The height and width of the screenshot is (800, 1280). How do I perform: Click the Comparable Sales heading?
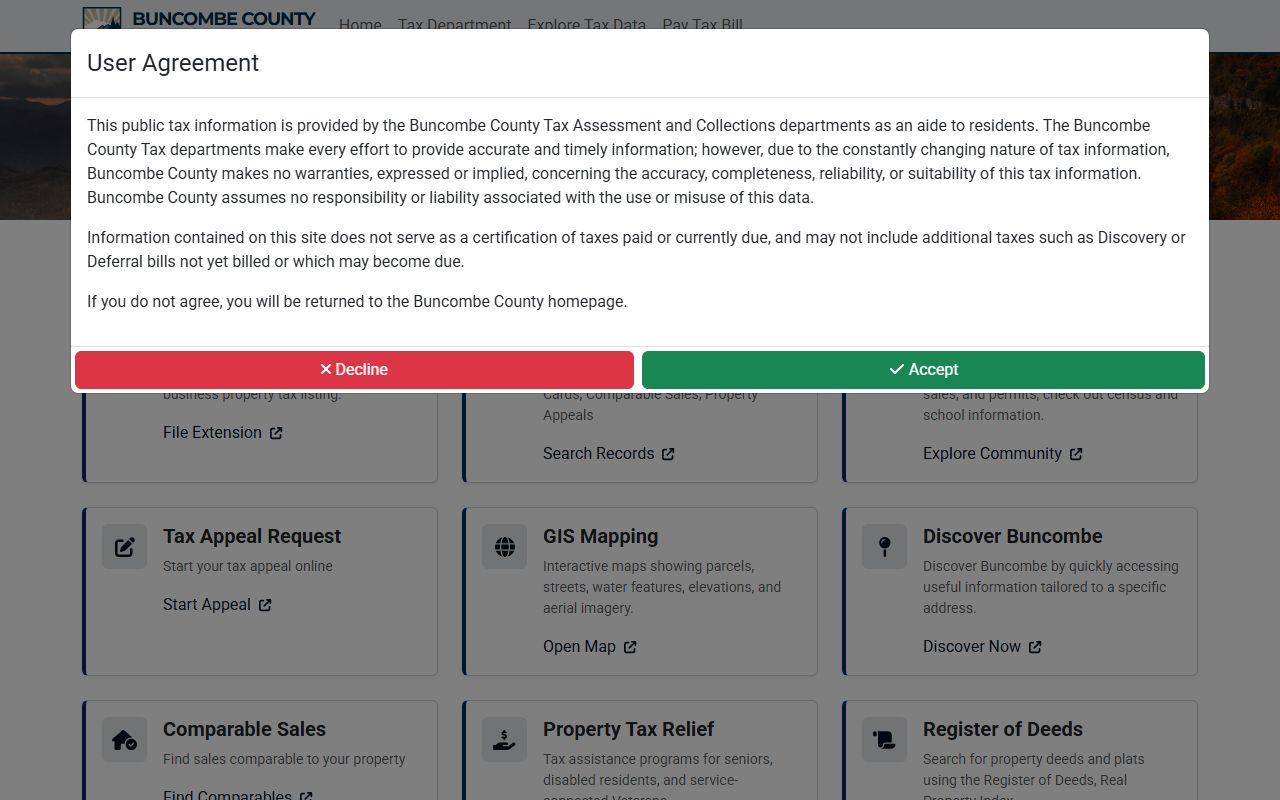pos(244,729)
